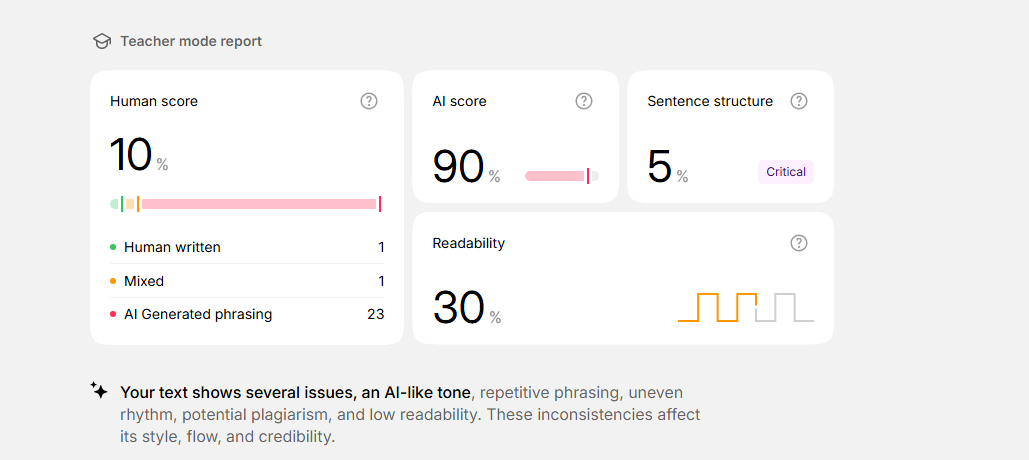Select the AI Generated phrasing row
This screenshot has width=1029, height=460.
coord(246,314)
